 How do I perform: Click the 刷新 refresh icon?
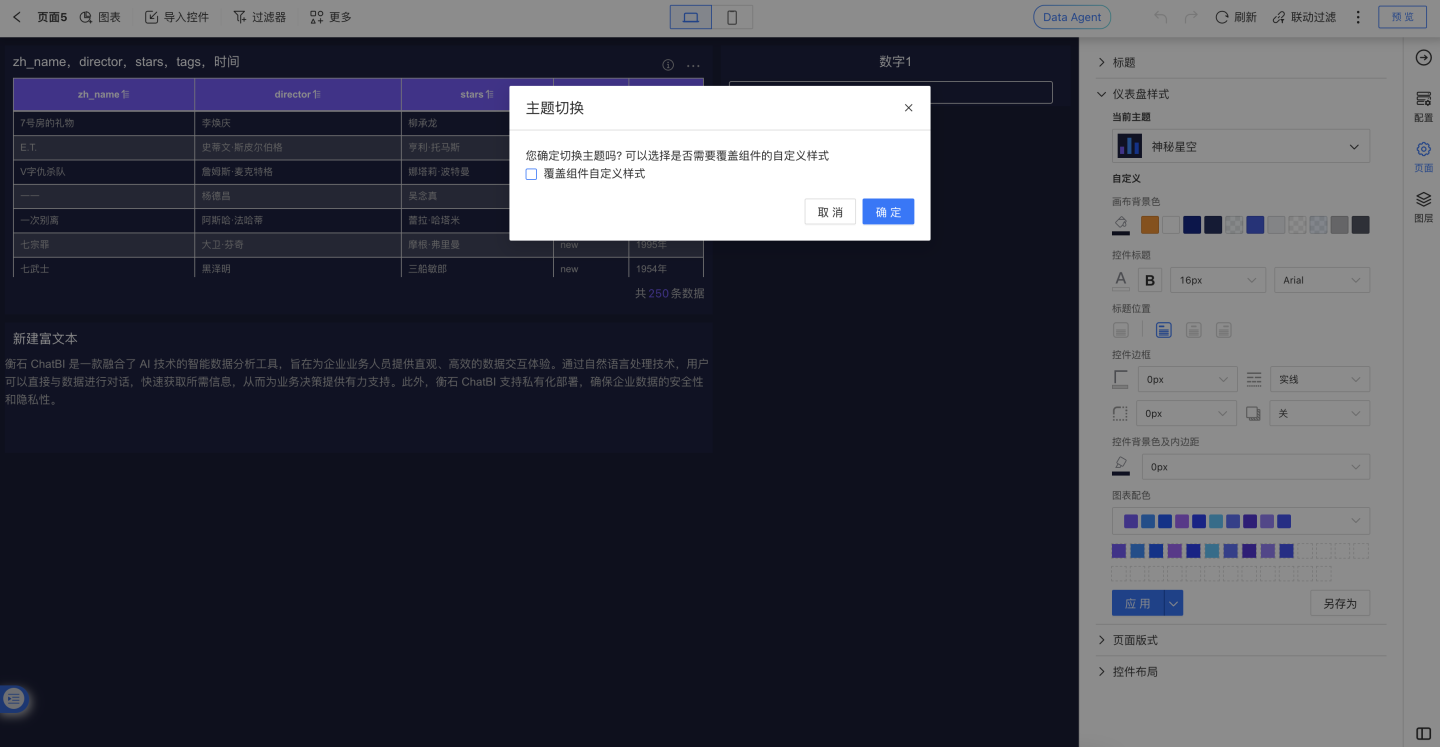1222,17
